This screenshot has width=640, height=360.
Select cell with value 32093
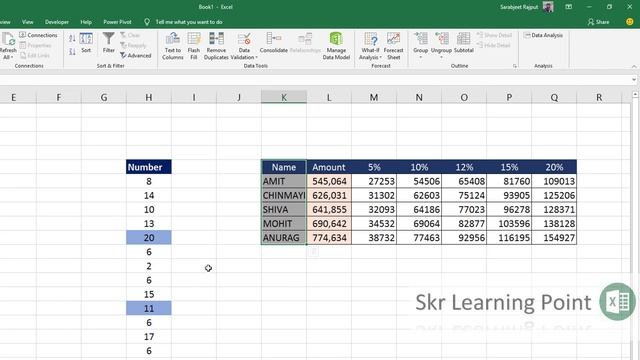(374, 209)
